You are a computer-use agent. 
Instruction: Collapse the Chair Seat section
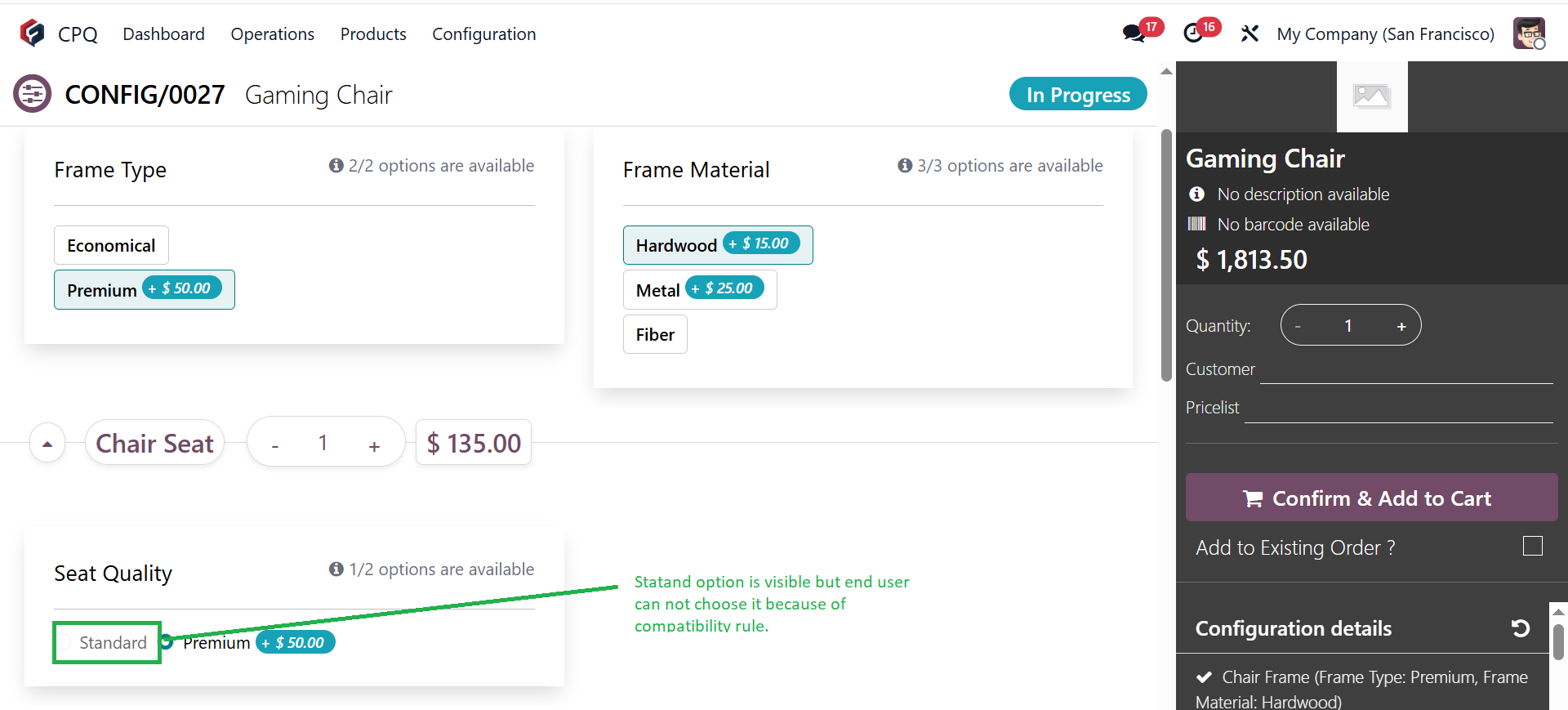coord(47,444)
